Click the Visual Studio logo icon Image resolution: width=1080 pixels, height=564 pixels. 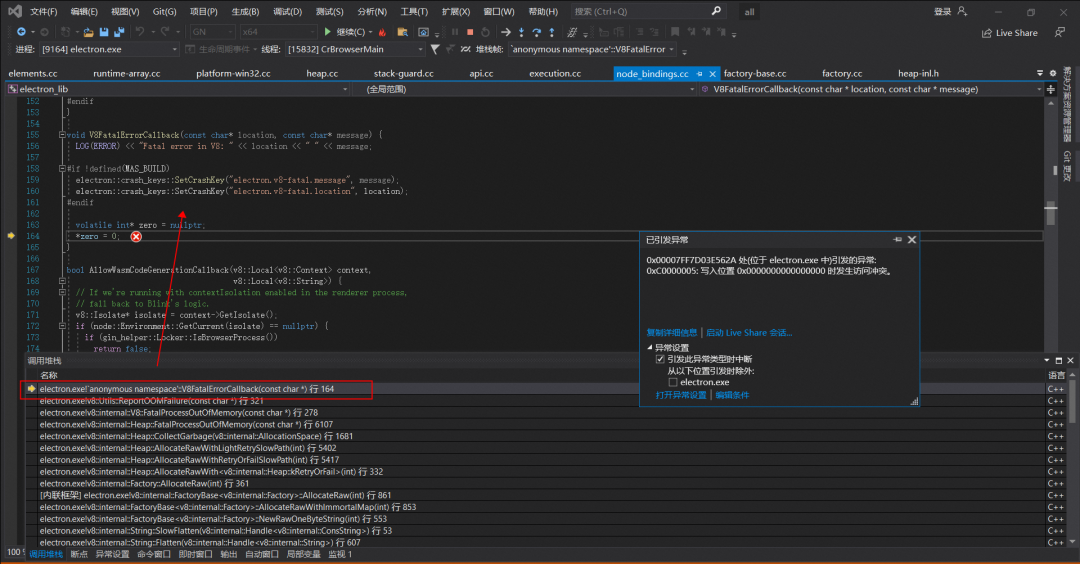14,11
